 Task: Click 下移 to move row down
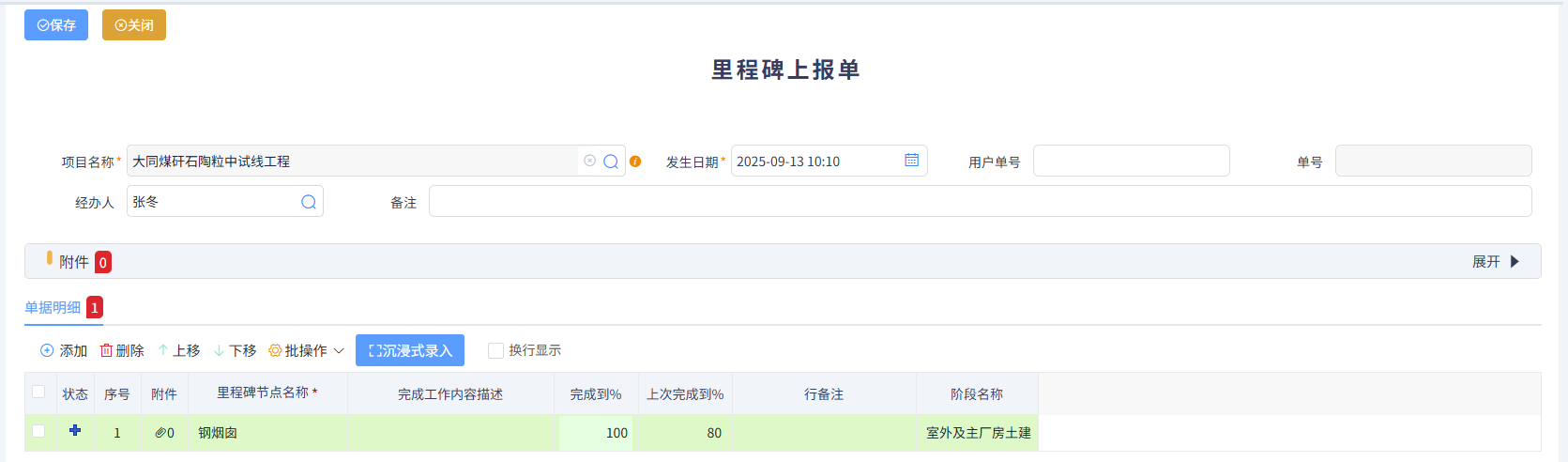235,350
